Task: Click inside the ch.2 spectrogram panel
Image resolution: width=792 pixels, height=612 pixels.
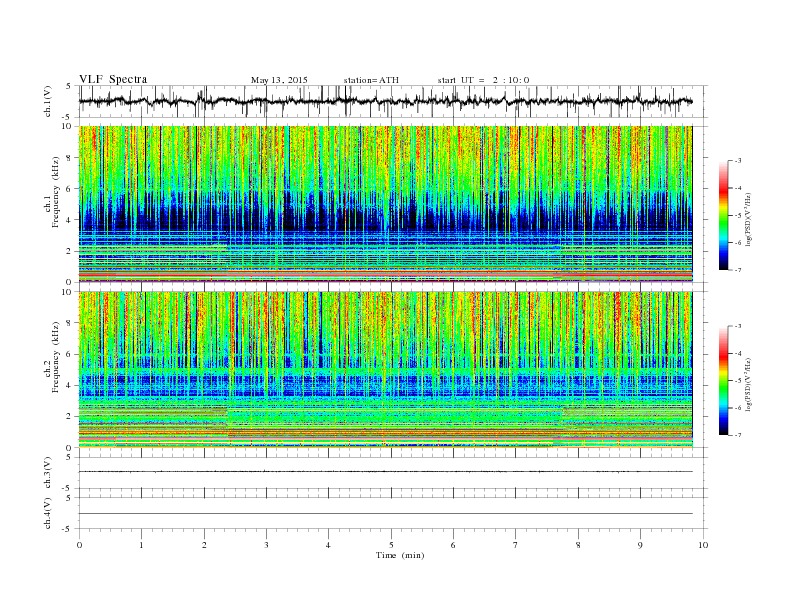Action: 385,369
